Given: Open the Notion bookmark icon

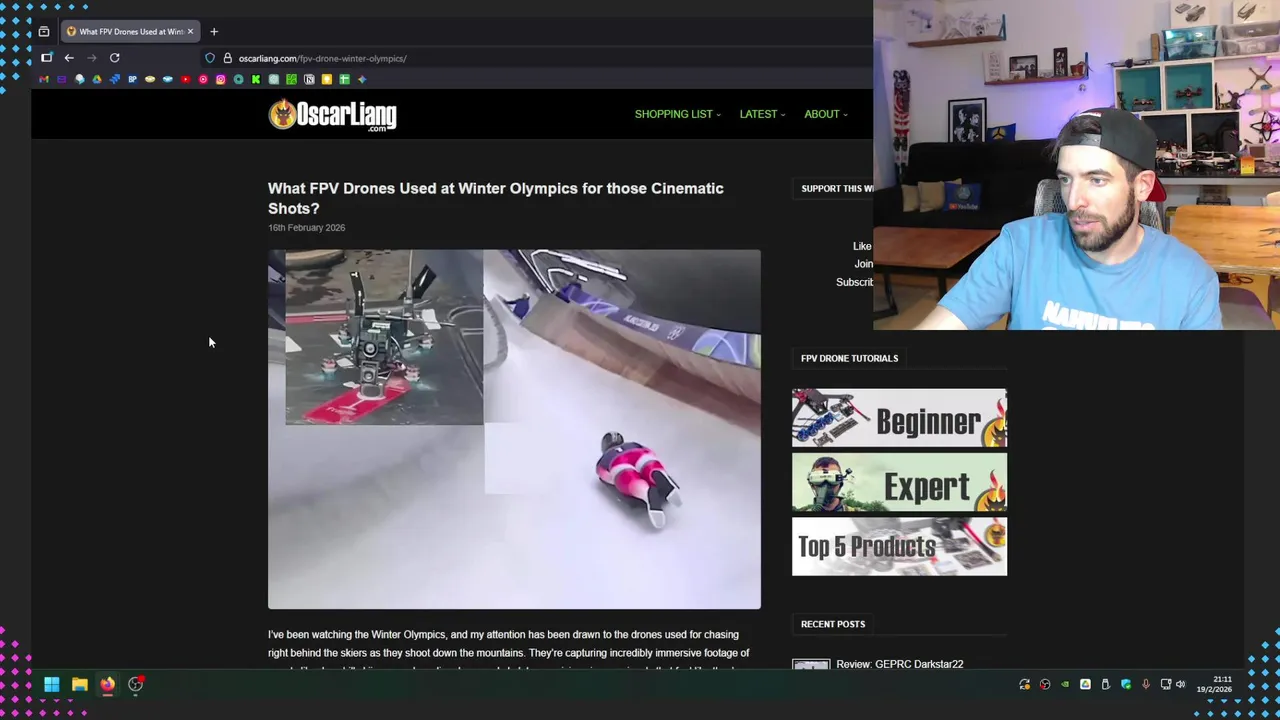Looking at the screenshot, I should (x=309, y=79).
